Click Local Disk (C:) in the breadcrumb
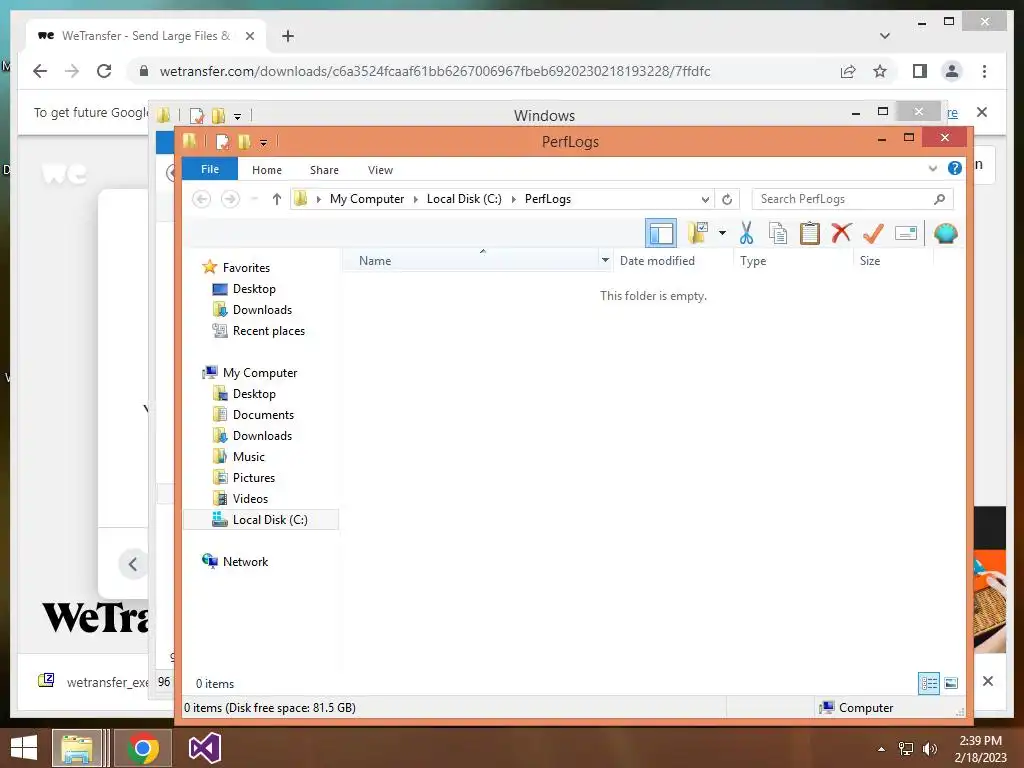 [x=464, y=199]
